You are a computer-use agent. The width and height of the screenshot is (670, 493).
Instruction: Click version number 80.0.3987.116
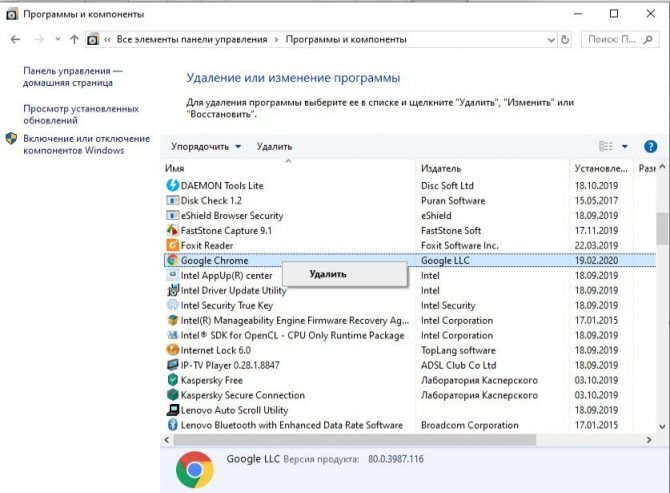(x=396, y=459)
